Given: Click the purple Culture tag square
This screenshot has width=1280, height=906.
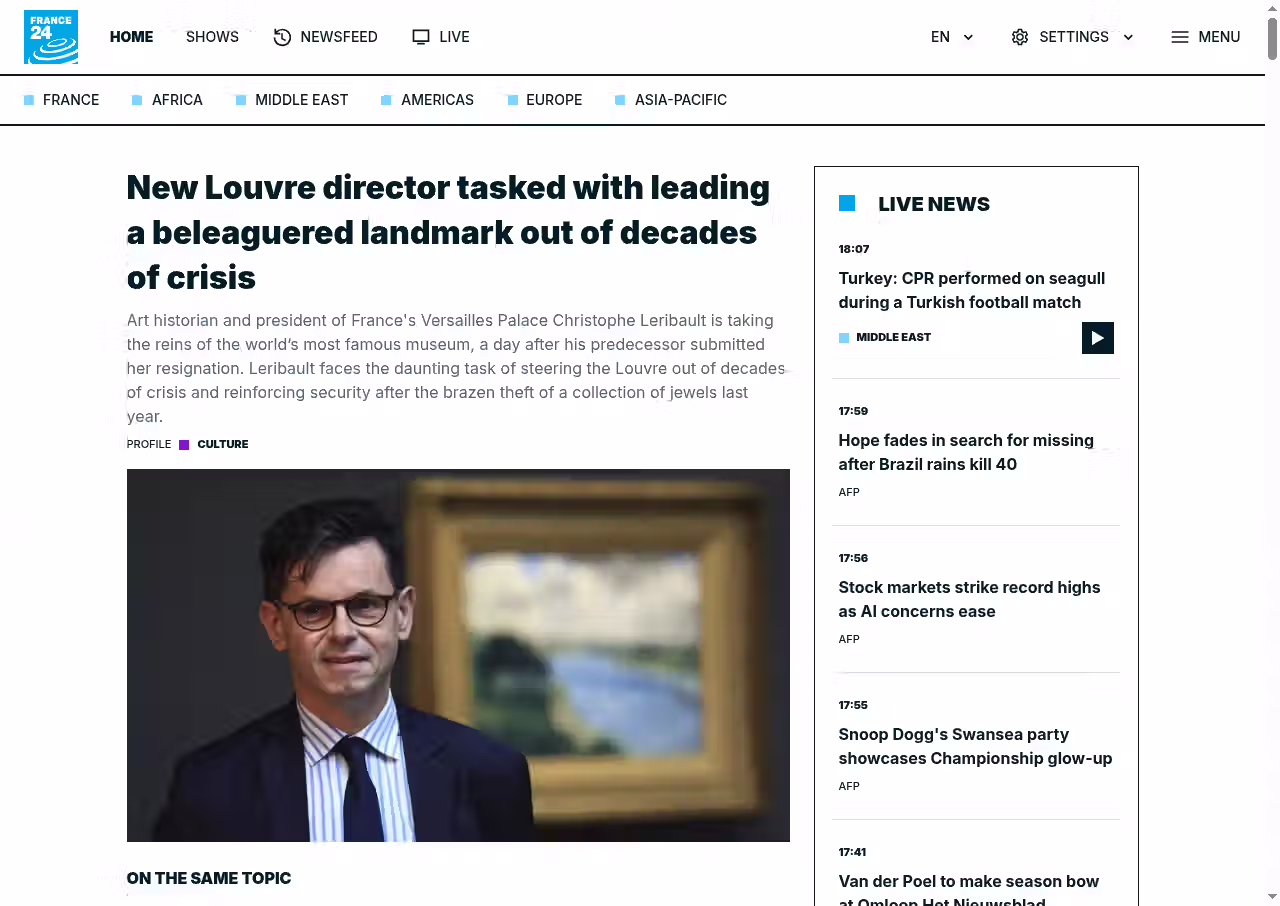Looking at the screenshot, I should [184, 445].
